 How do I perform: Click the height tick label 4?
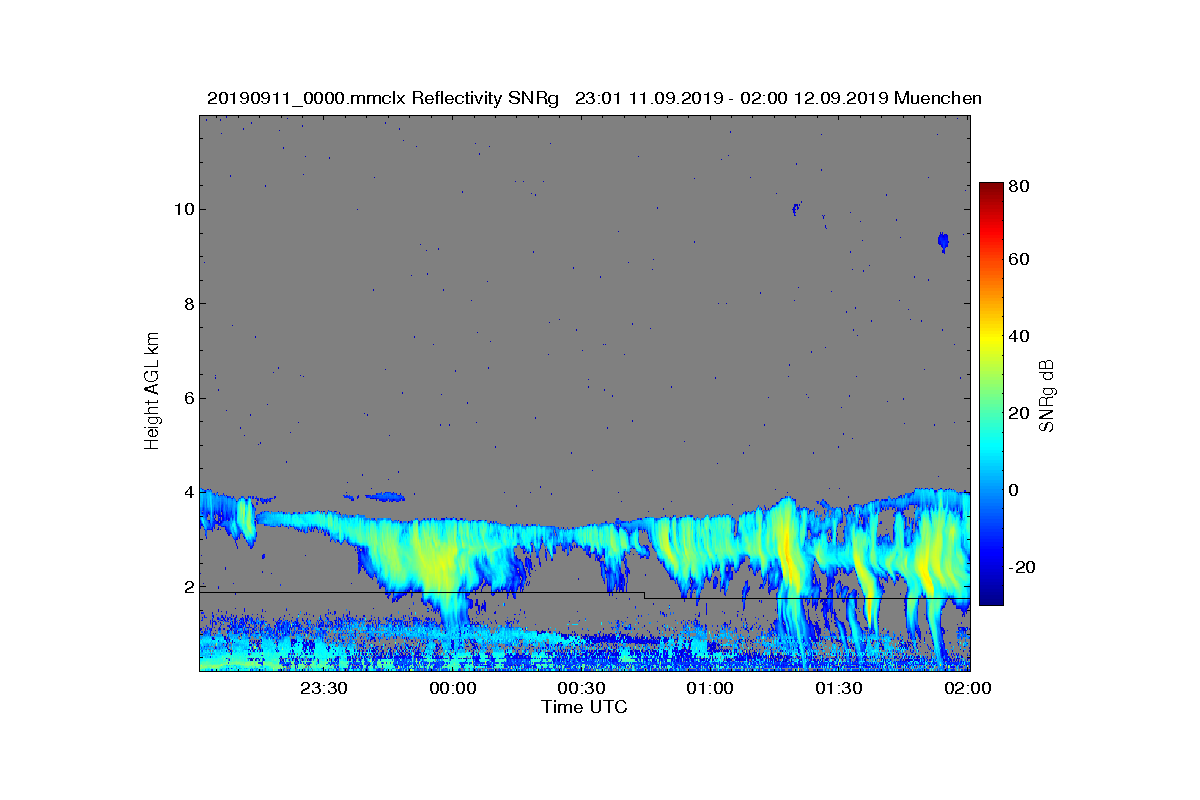188,492
